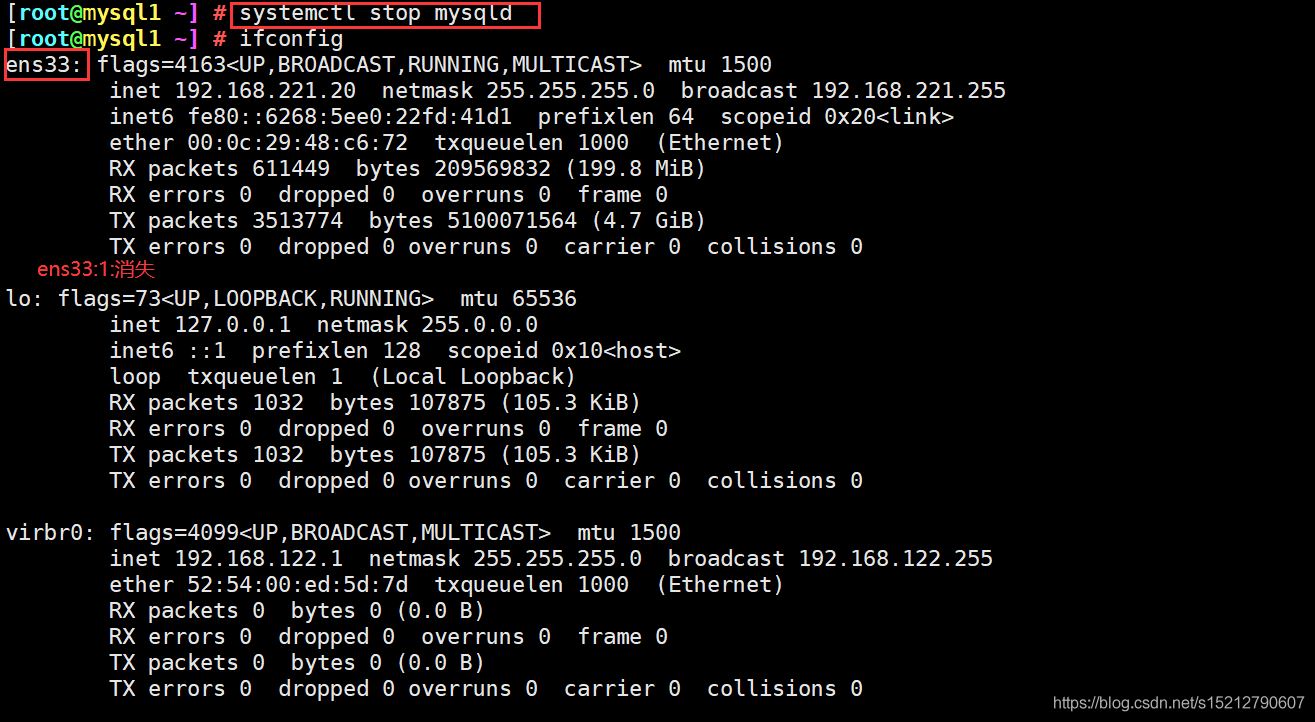
Task: Click the mtu 65536 value
Action: coord(518,299)
